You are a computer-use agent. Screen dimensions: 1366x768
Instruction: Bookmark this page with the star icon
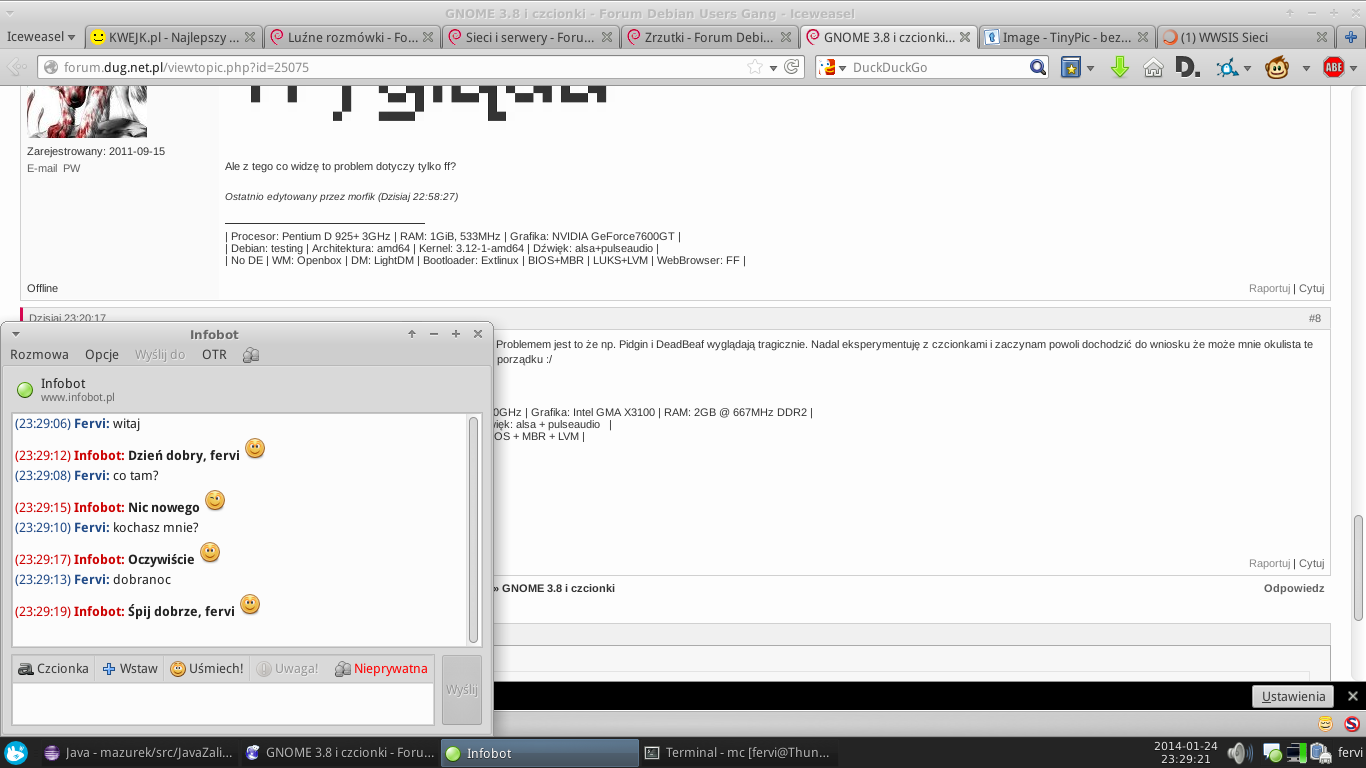click(755, 68)
